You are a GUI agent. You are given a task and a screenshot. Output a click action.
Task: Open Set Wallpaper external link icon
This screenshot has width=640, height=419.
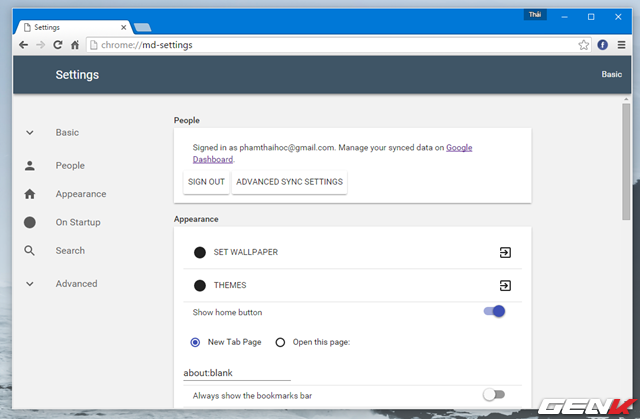(x=505, y=252)
